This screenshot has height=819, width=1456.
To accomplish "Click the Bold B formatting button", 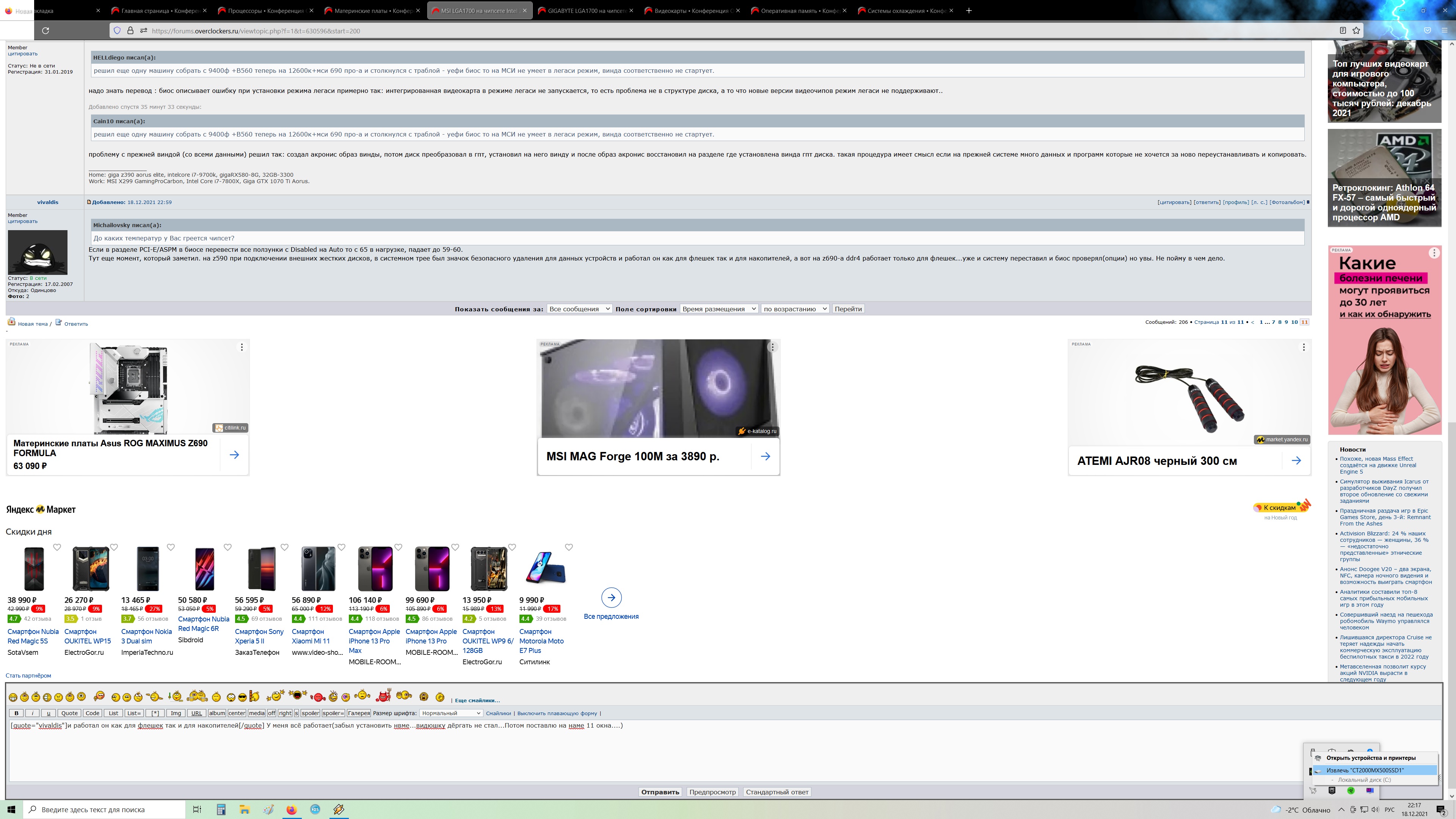I will (x=16, y=713).
